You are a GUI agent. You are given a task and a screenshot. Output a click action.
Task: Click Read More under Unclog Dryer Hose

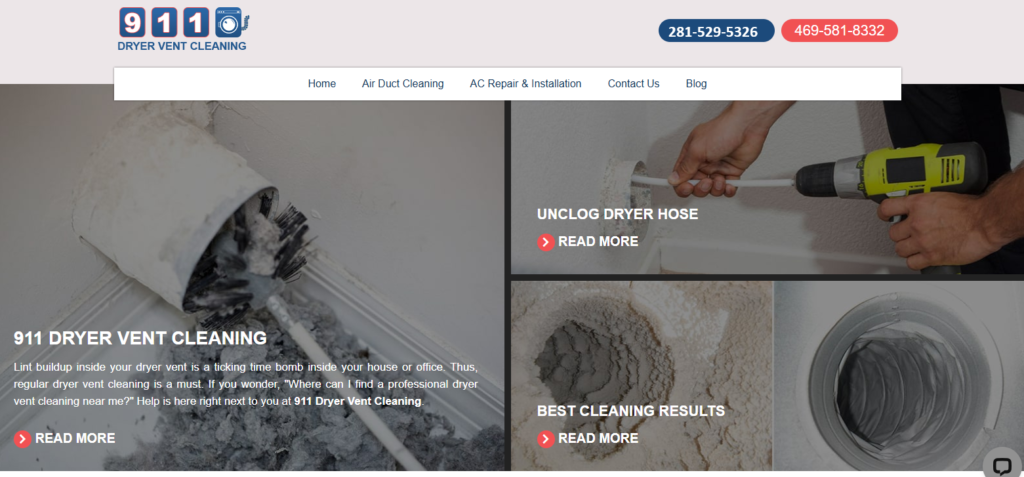(598, 242)
